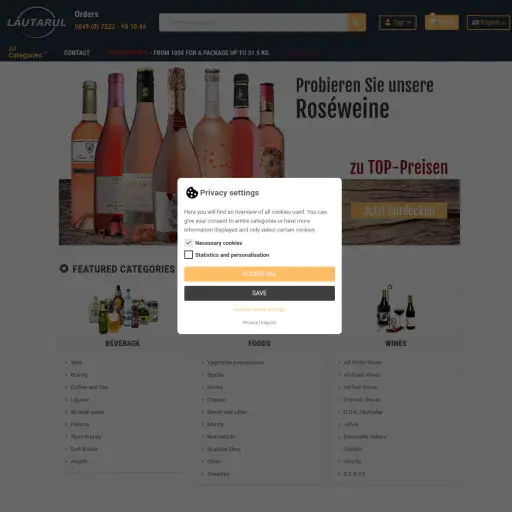The height and width of the screenshot is (512, 512).
Task: Click the Lautarul logo
Action: pos(36,22)
